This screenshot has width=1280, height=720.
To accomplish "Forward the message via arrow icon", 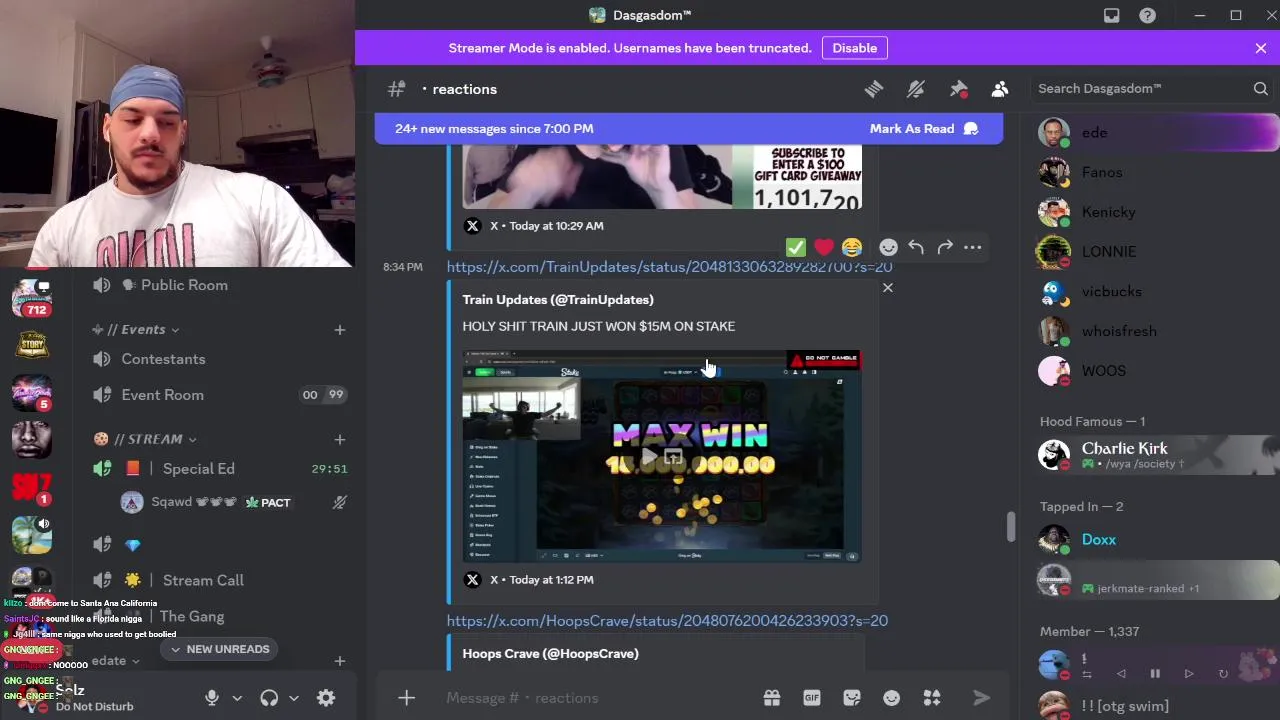I will click(945, 247).
